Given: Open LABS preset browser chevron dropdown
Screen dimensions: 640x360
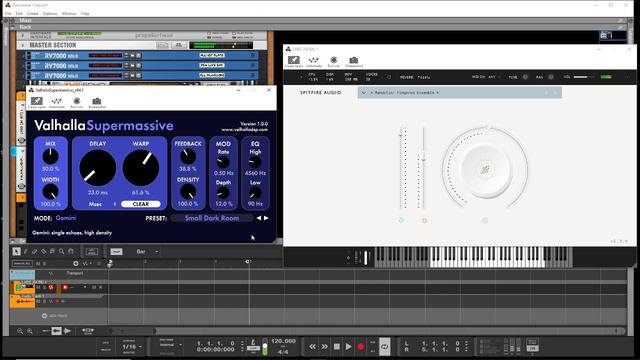Looking at the screenshot, I should point(364,93).
